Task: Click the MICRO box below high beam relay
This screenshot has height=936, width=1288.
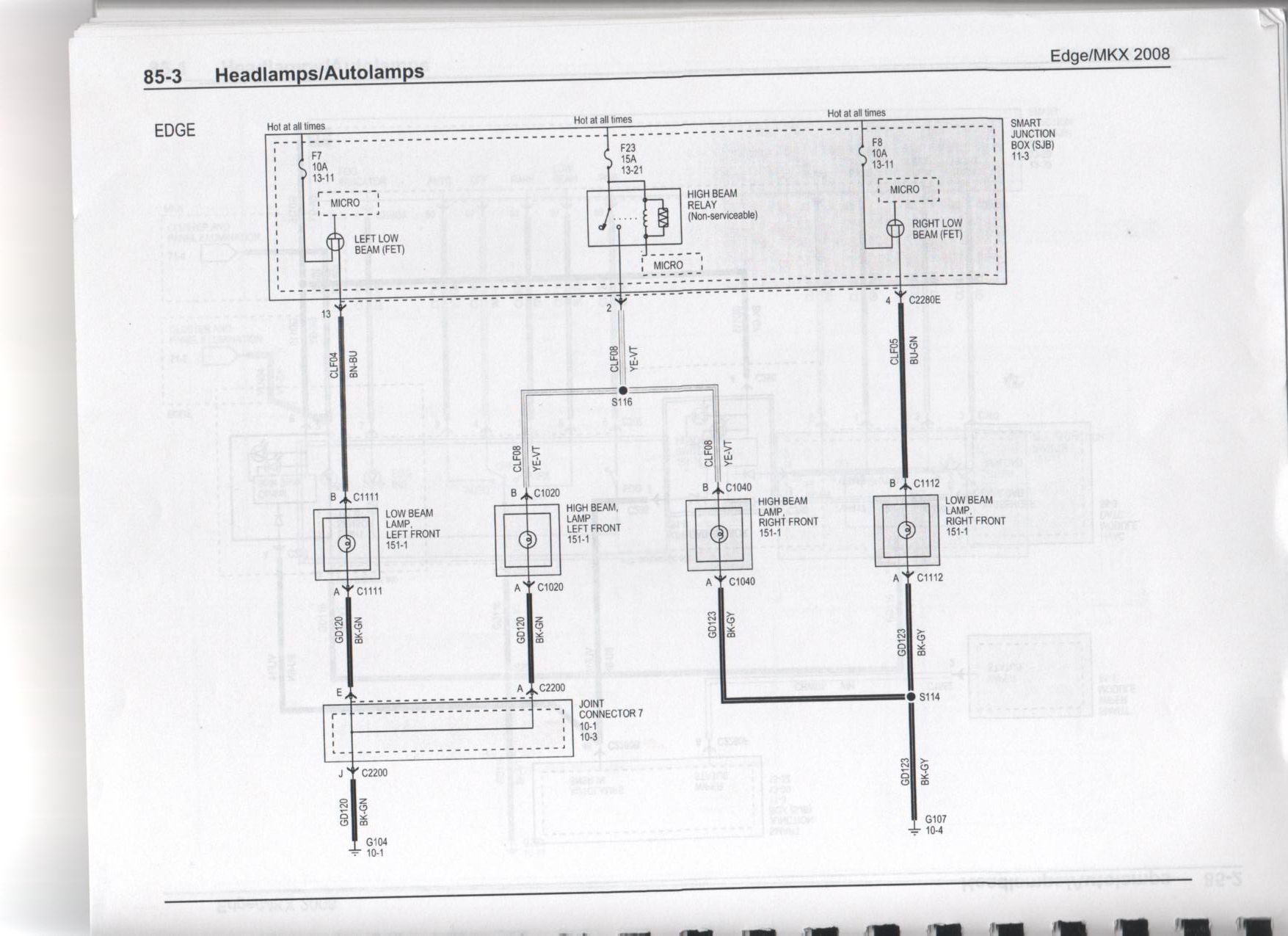Action: click(x=672, y=265)
